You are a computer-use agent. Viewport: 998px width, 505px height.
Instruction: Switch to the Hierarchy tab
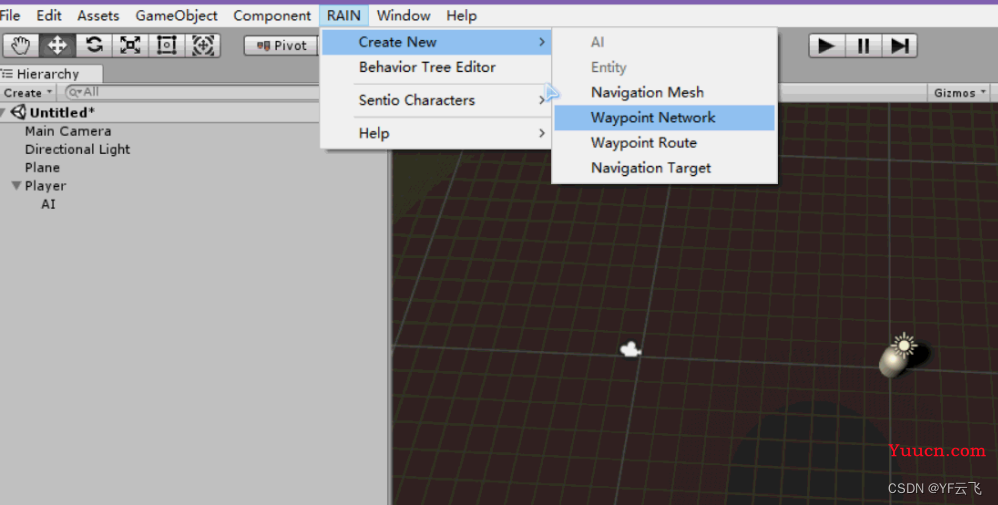point(51,74)
